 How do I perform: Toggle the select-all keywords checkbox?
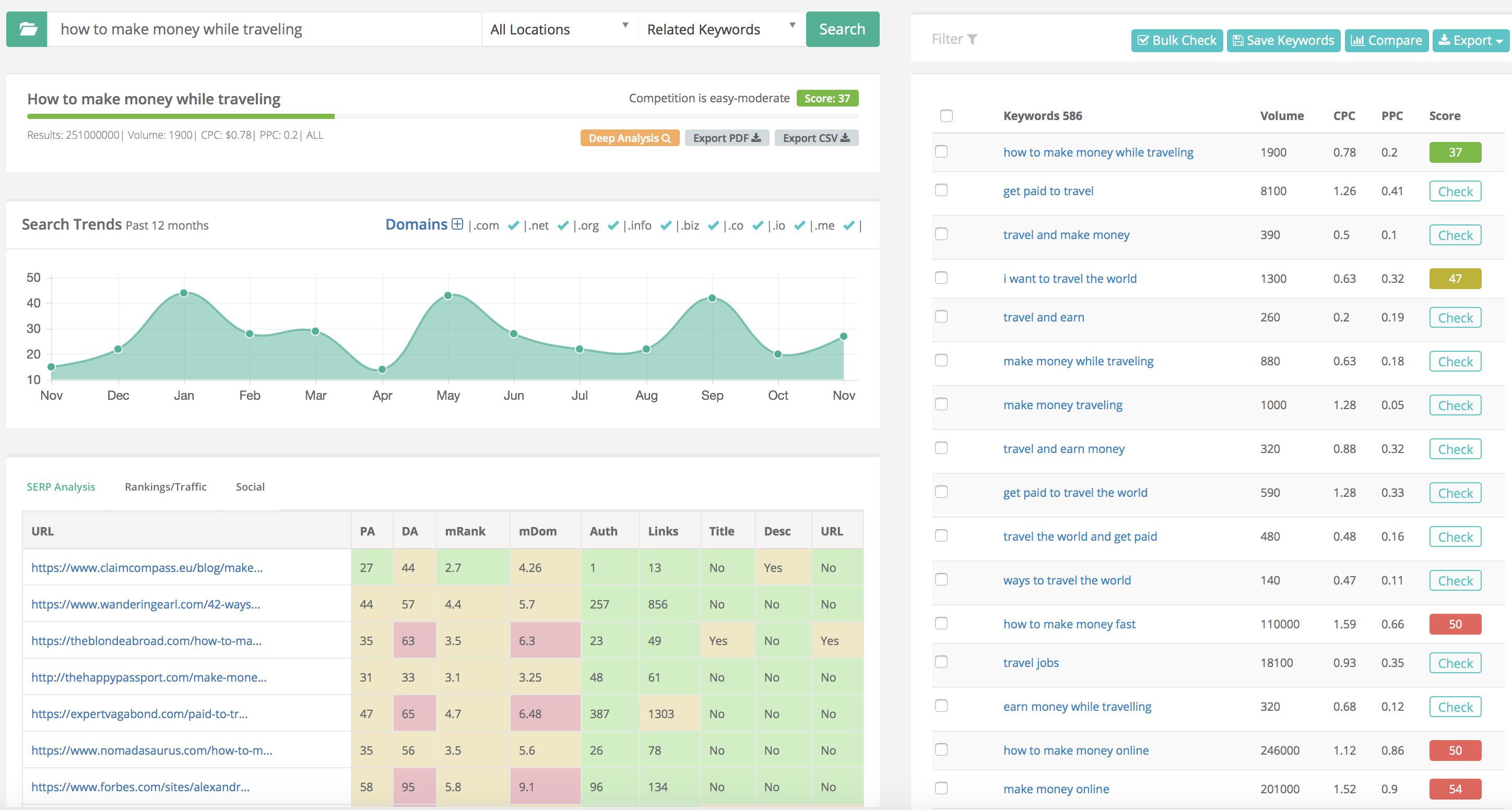click(x=947, y=116)
